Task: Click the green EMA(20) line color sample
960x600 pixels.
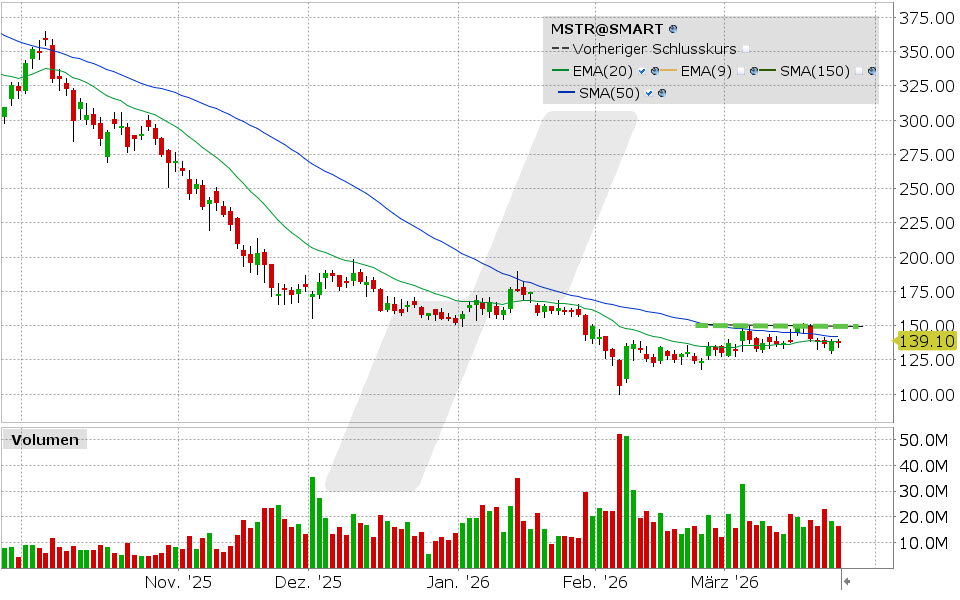Action: point(560,71)
